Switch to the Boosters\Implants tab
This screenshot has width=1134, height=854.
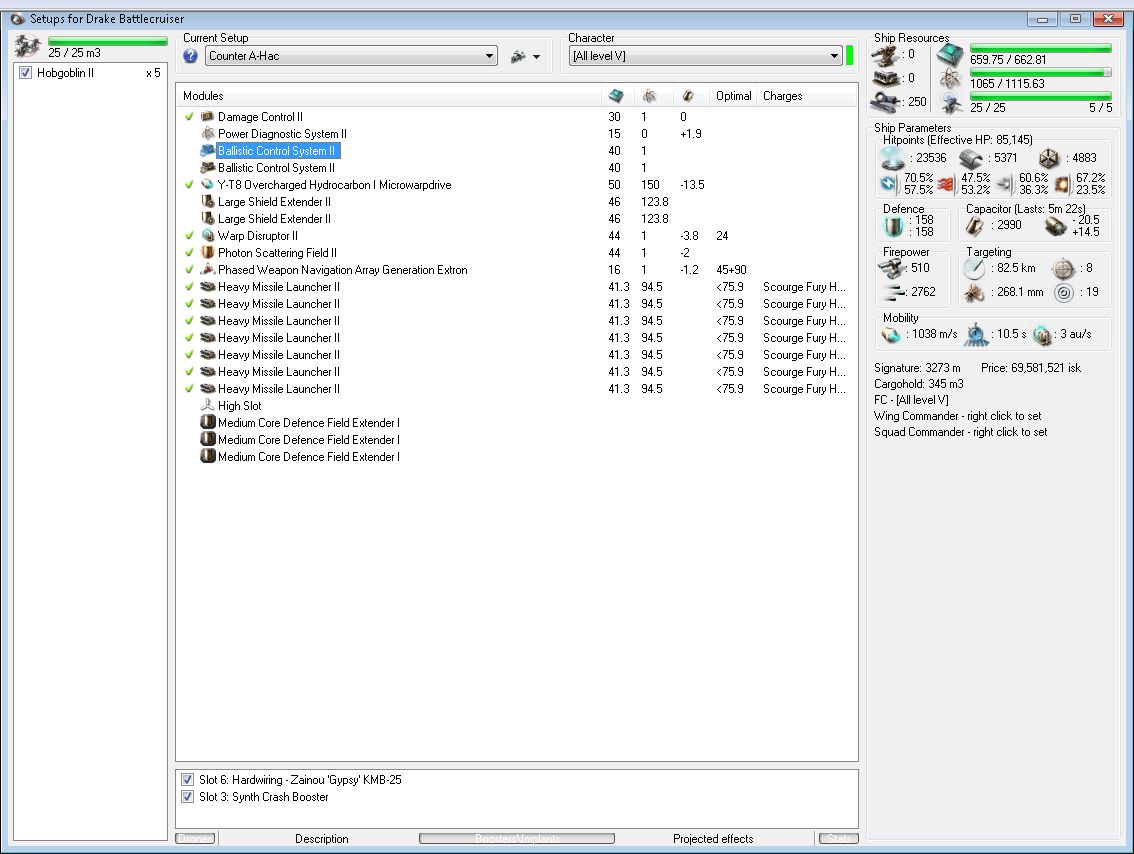pyautogui.click(x=517, y=838)
